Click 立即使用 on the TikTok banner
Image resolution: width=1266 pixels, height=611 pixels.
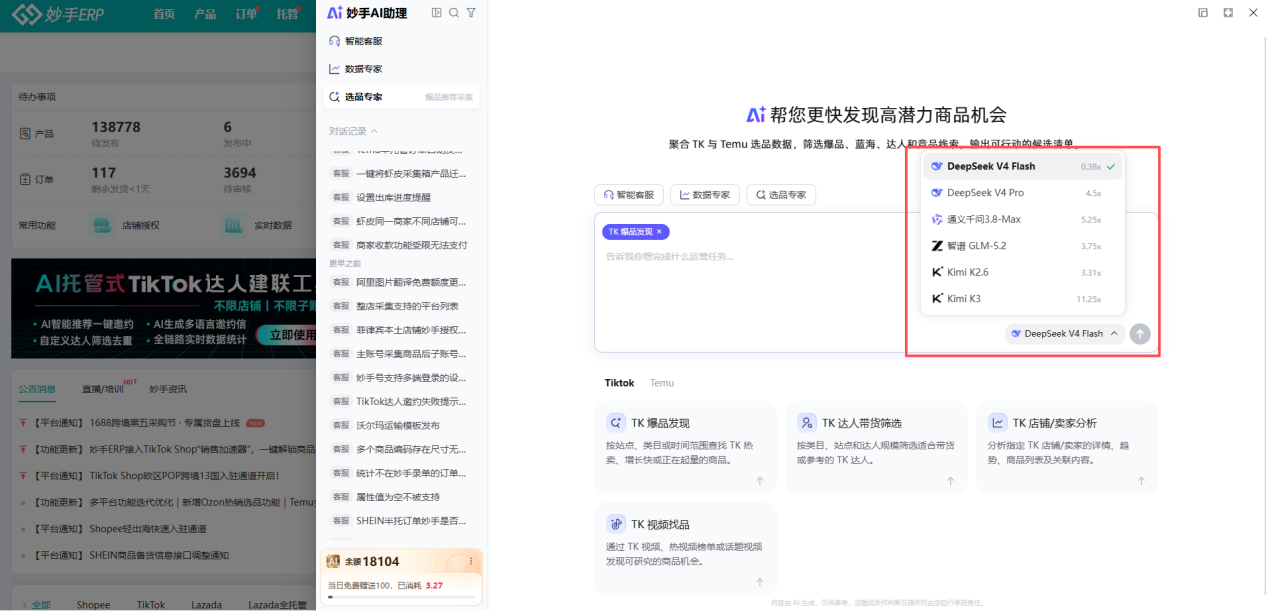point(286,335)
